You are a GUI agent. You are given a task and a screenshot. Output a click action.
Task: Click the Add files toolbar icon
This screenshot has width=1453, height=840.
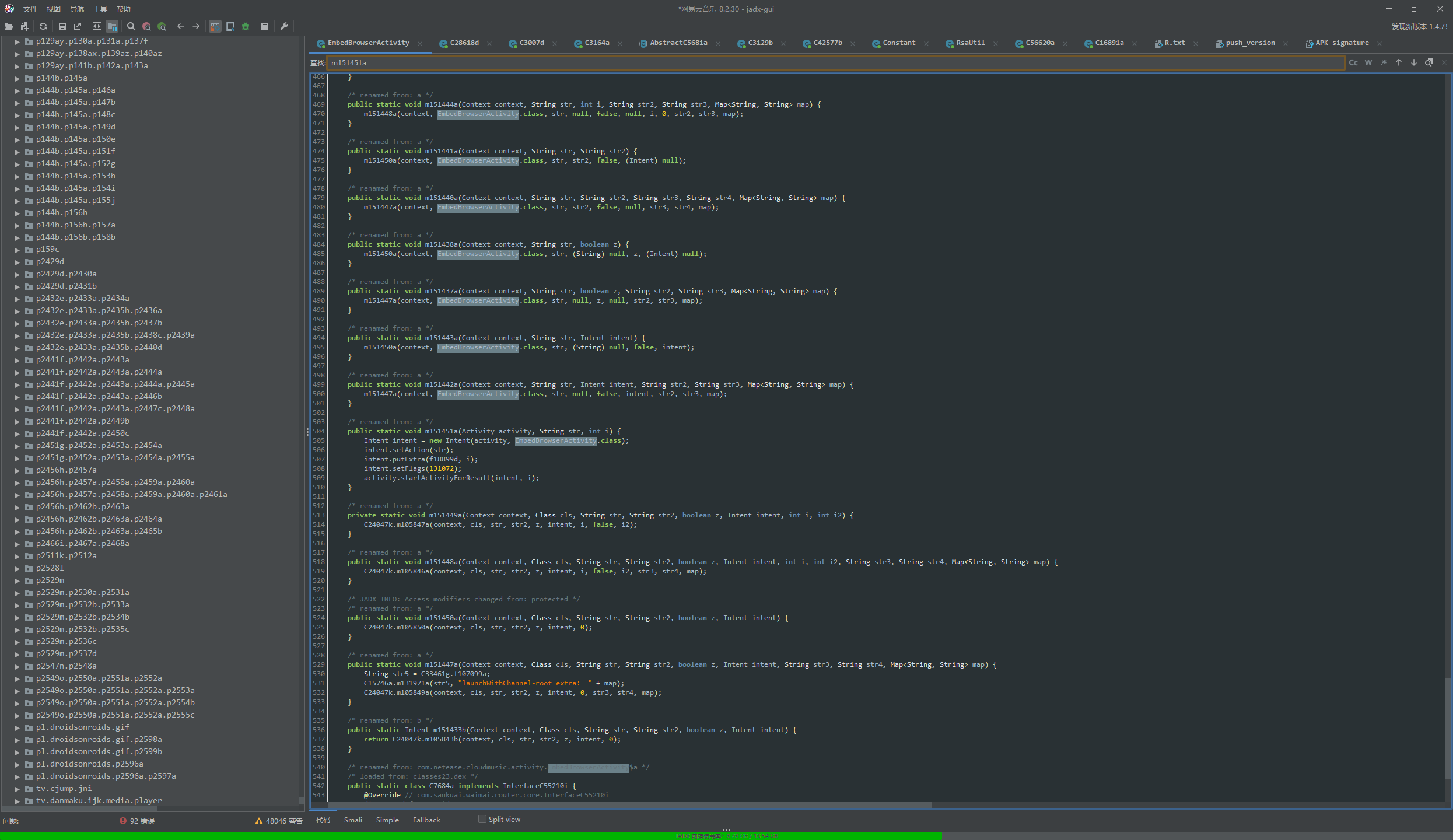tap(24, 26)
